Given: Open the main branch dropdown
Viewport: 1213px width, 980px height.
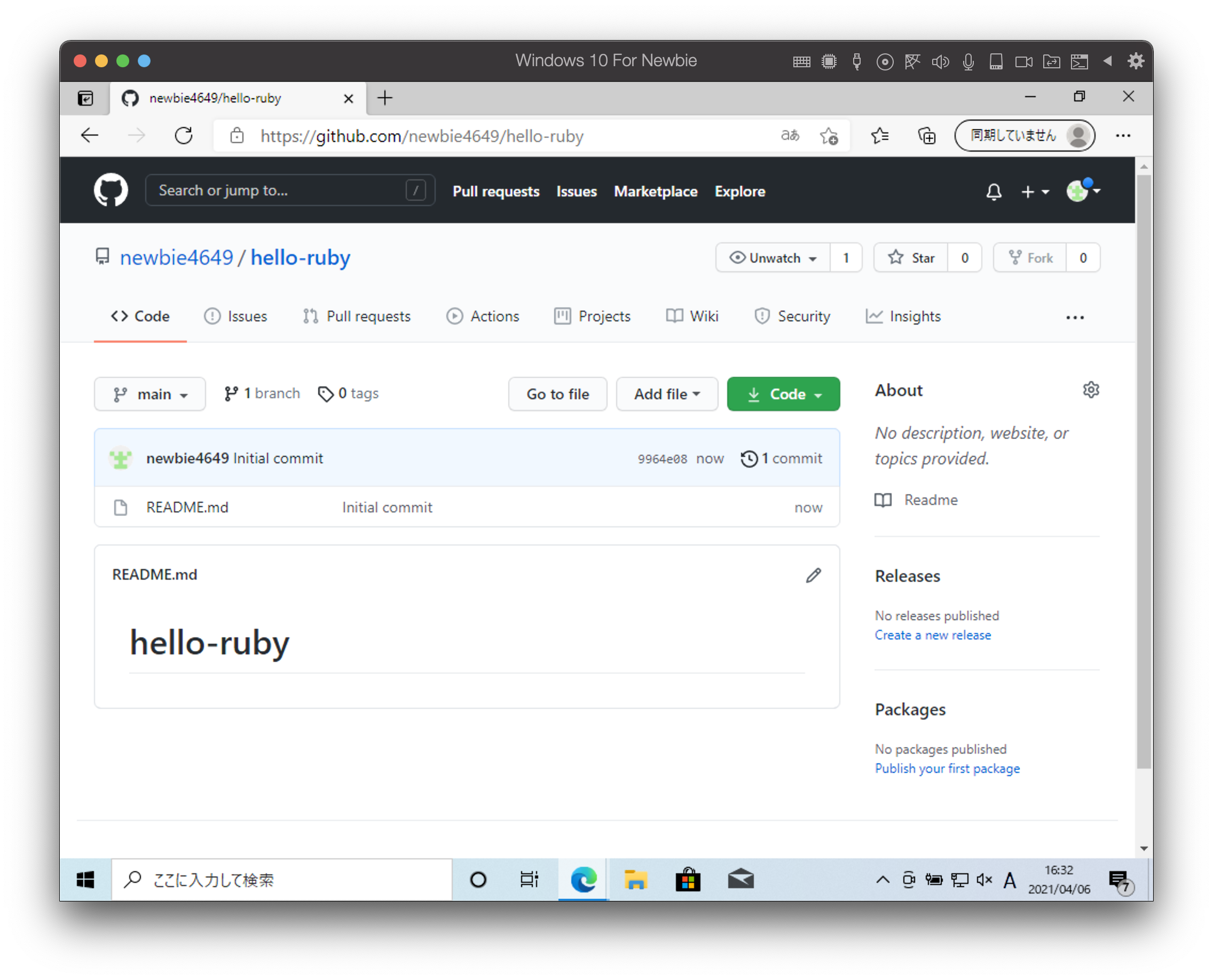Looking at the screenshot, I should point(149,394).
